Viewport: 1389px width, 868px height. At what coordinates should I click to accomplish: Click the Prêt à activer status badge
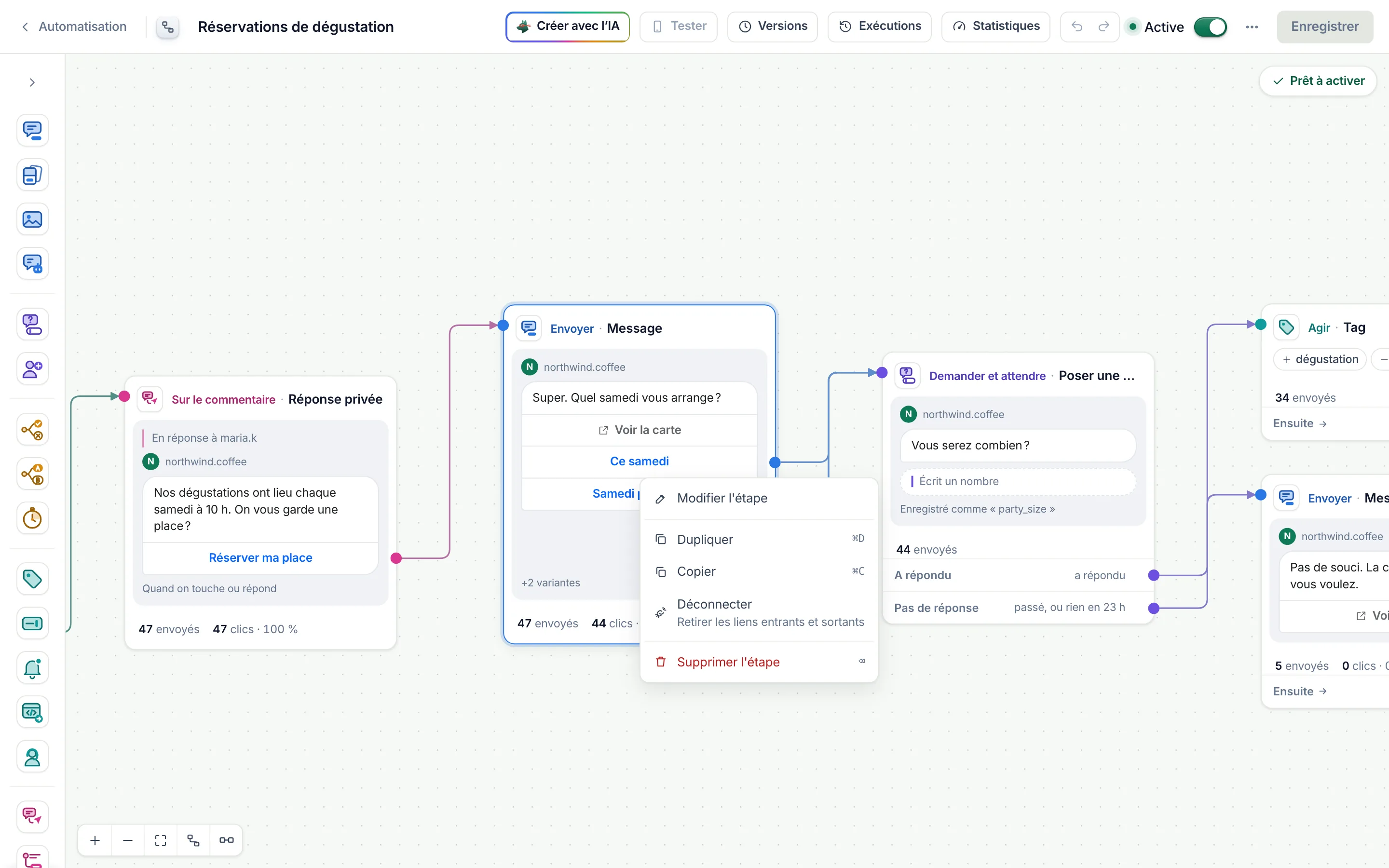point(1318,81)
